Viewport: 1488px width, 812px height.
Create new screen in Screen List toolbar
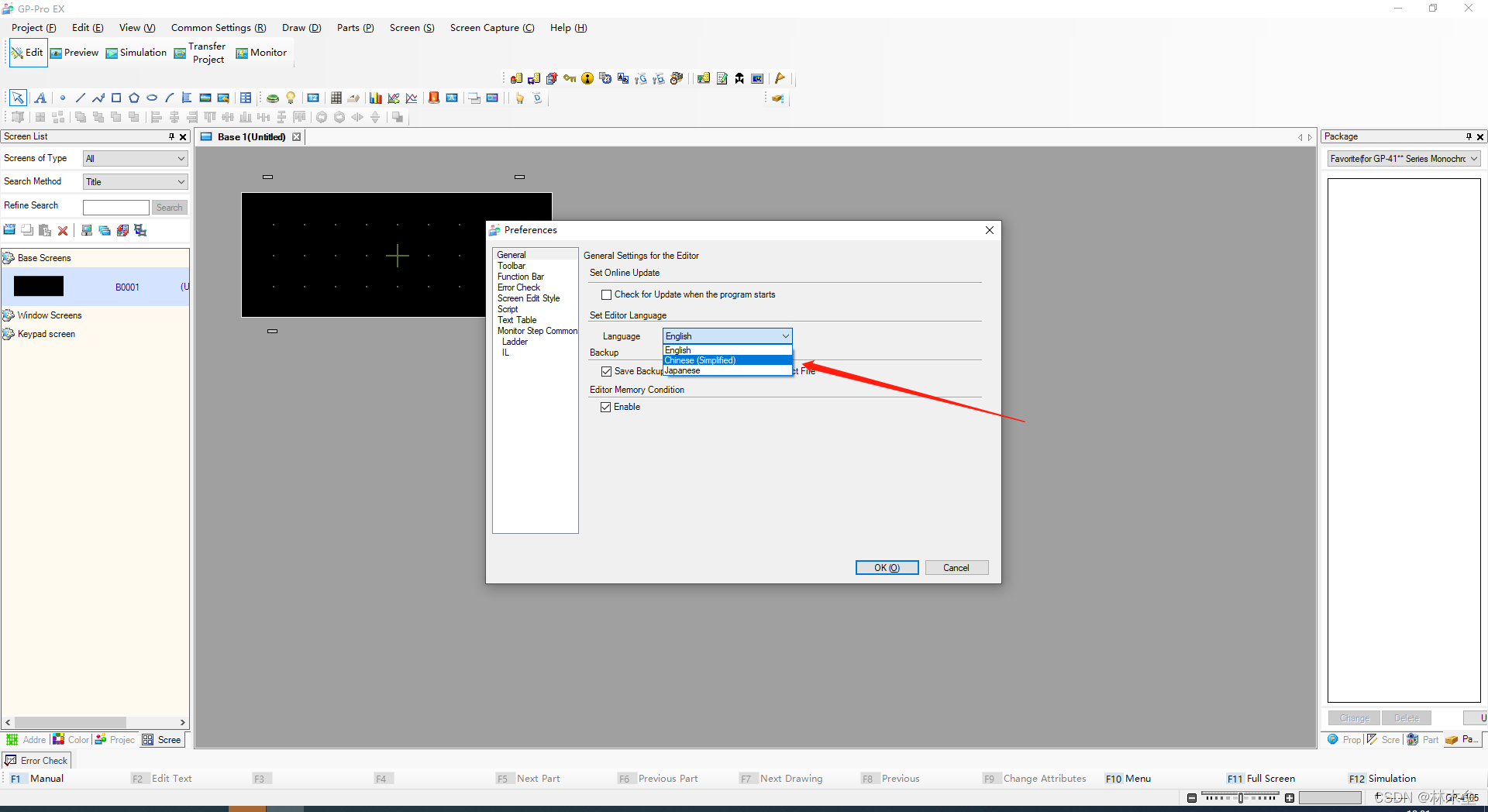9,230
